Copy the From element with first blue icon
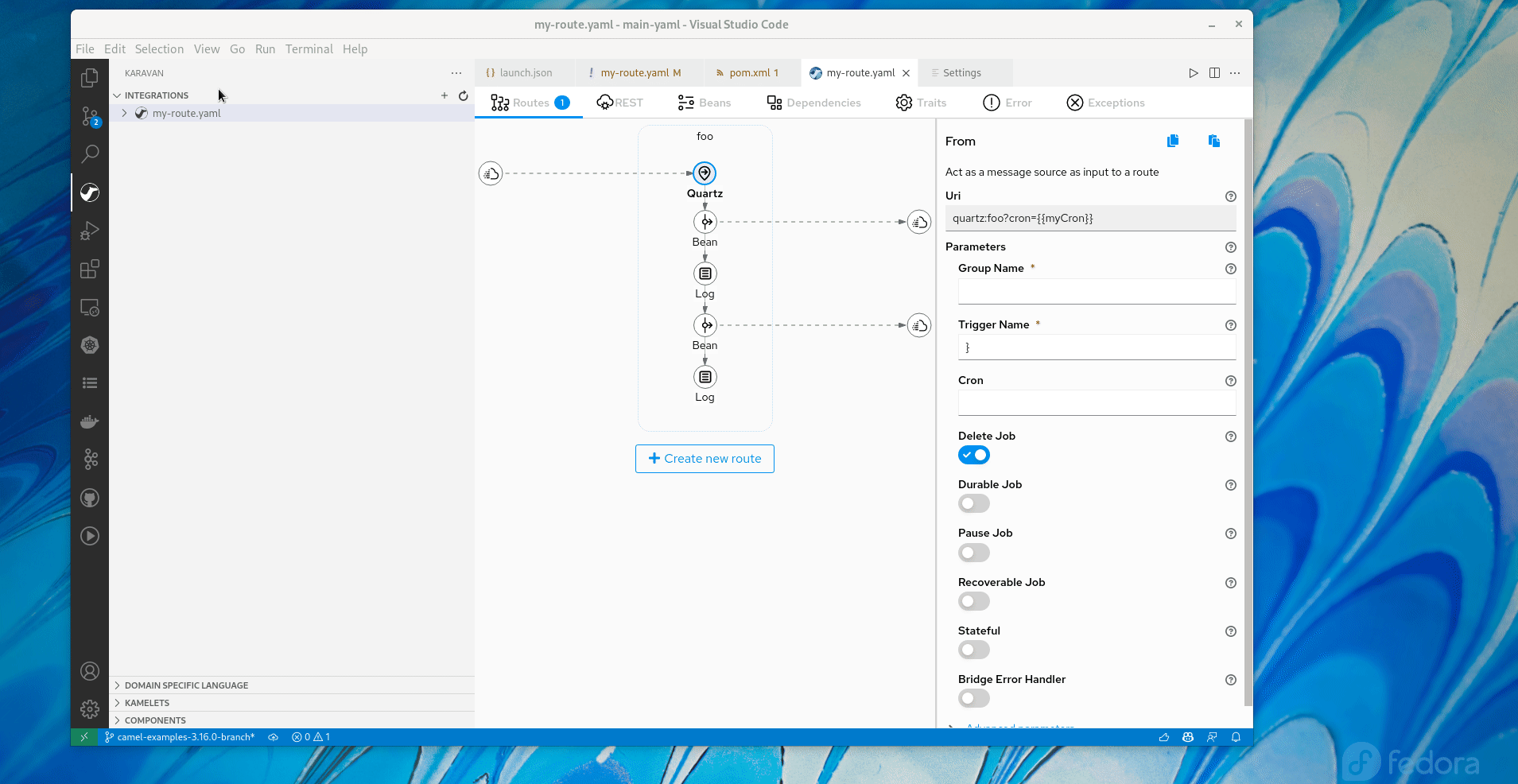The height and width of the screenshot is (784, 1518). click(1173, 141)
